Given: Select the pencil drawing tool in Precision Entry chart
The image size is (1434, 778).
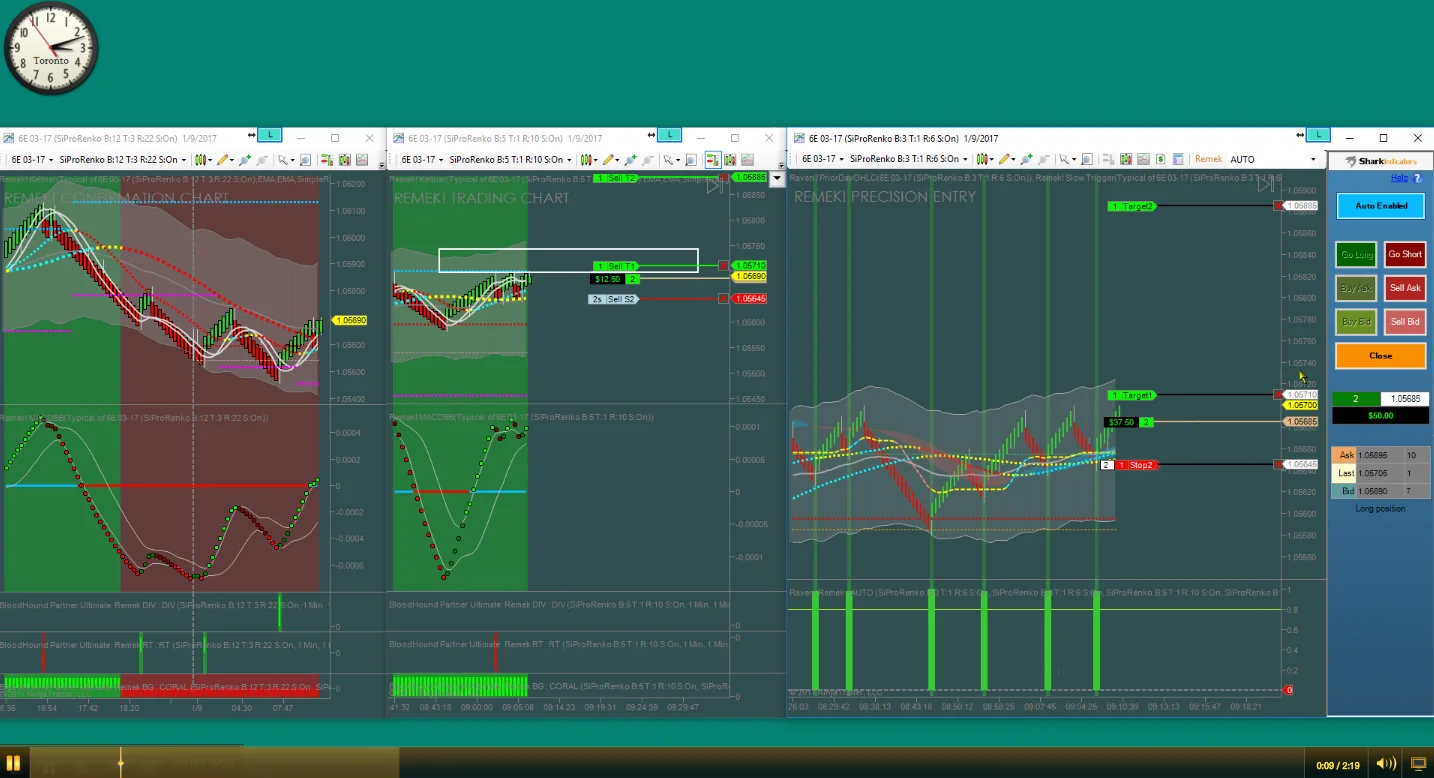Looking at the screenshot, I should (1005, 159).
